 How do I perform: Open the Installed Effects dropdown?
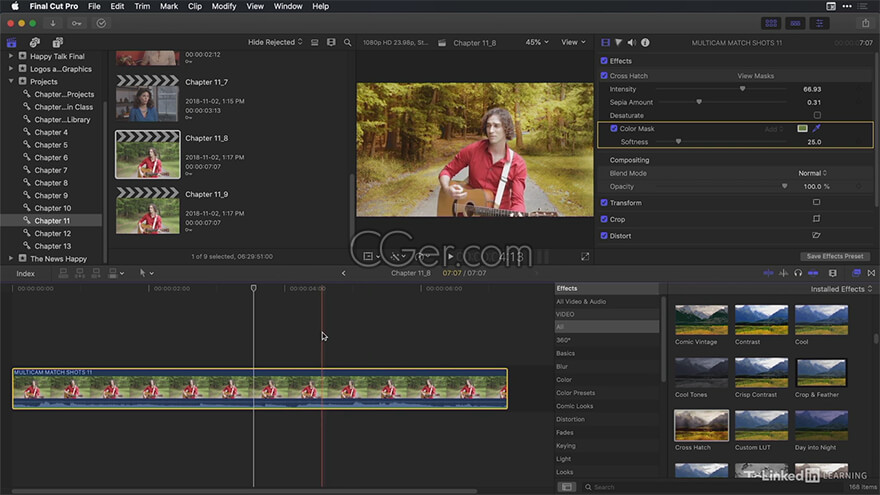841,289
